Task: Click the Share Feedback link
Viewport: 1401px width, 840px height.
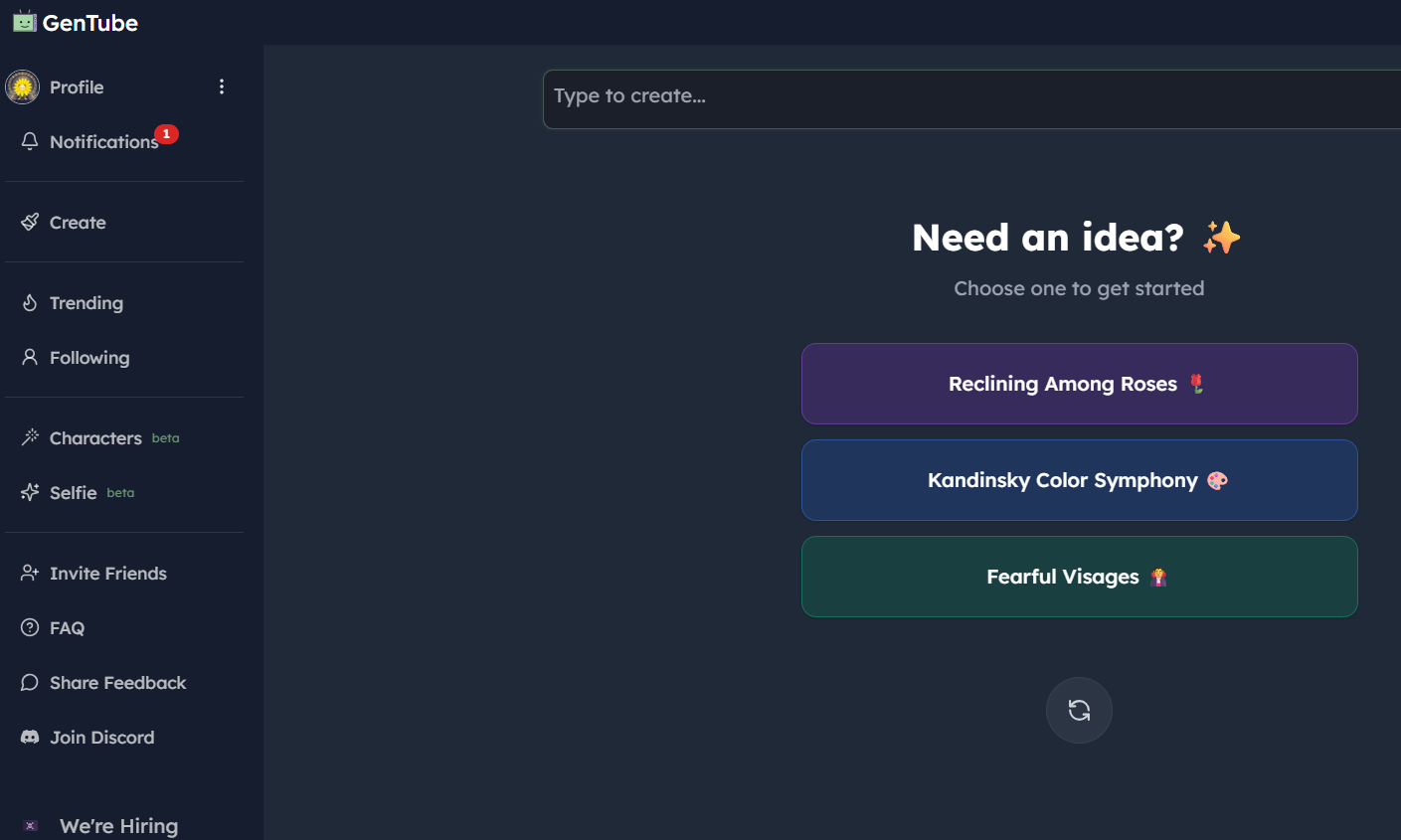Action: coord(117,683)
